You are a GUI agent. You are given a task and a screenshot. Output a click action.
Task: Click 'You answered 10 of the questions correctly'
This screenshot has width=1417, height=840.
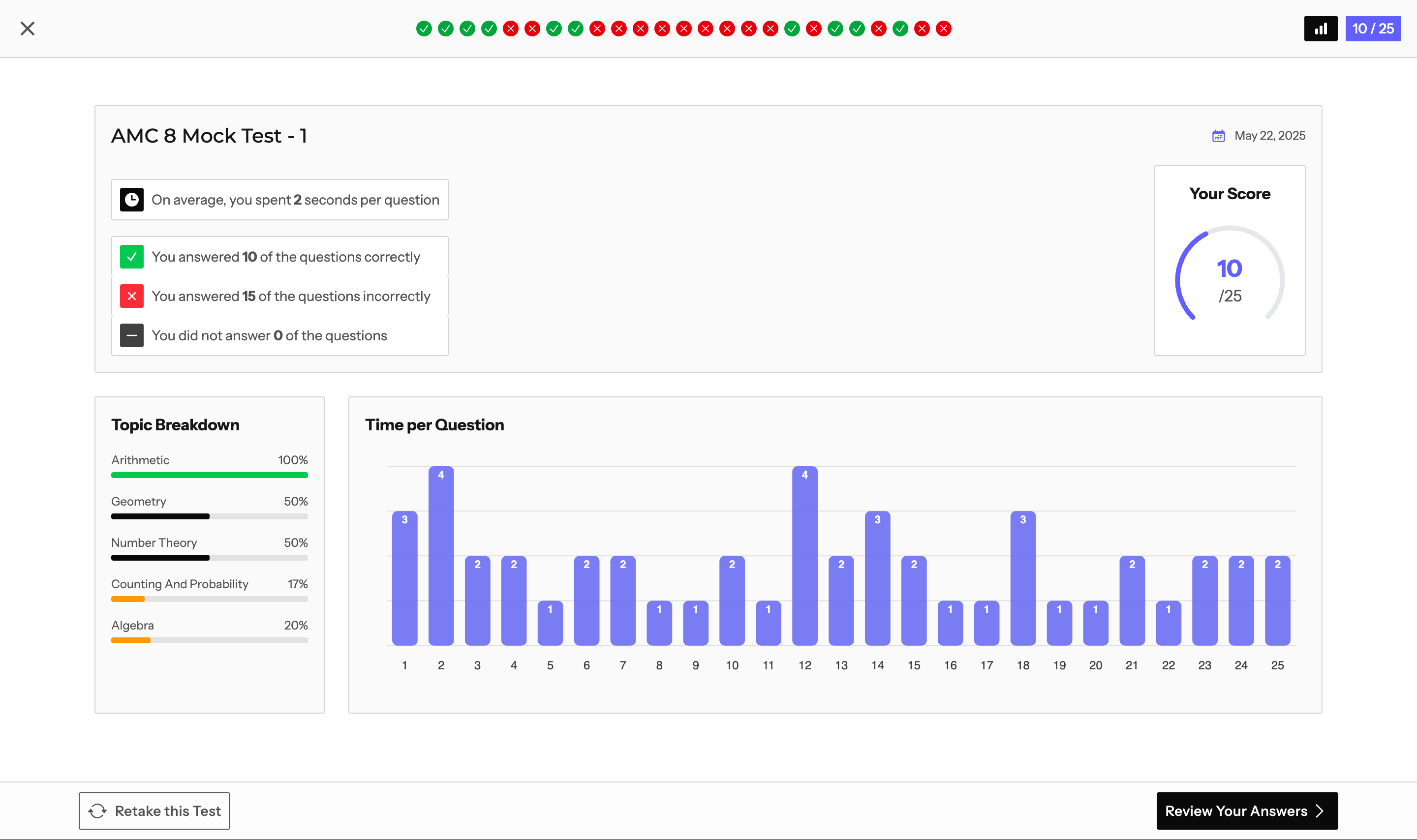tap(286, 257)
